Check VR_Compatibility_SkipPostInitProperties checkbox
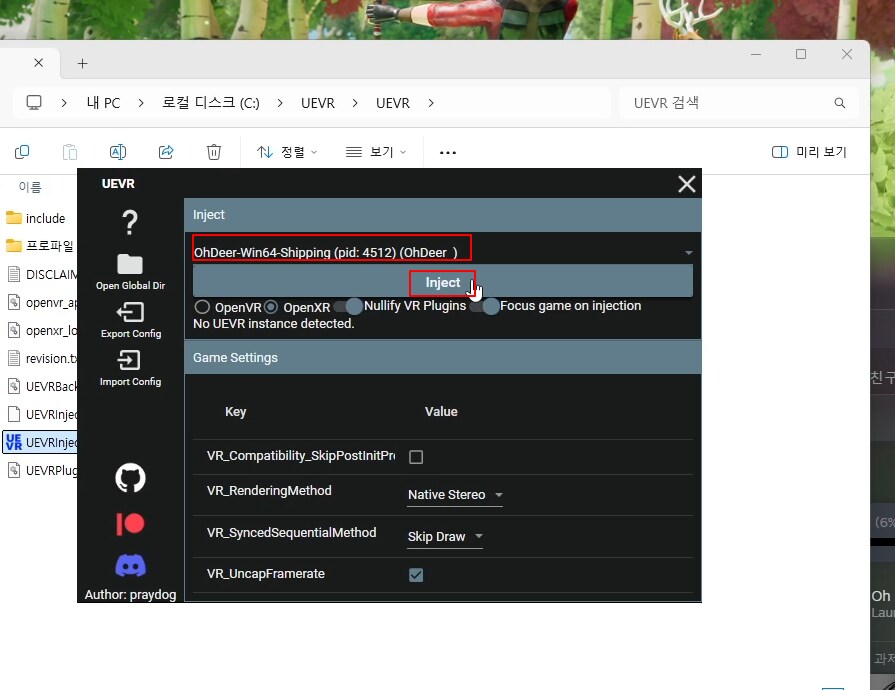The width and height of the screenshot is (895, 690). point(416,457)
